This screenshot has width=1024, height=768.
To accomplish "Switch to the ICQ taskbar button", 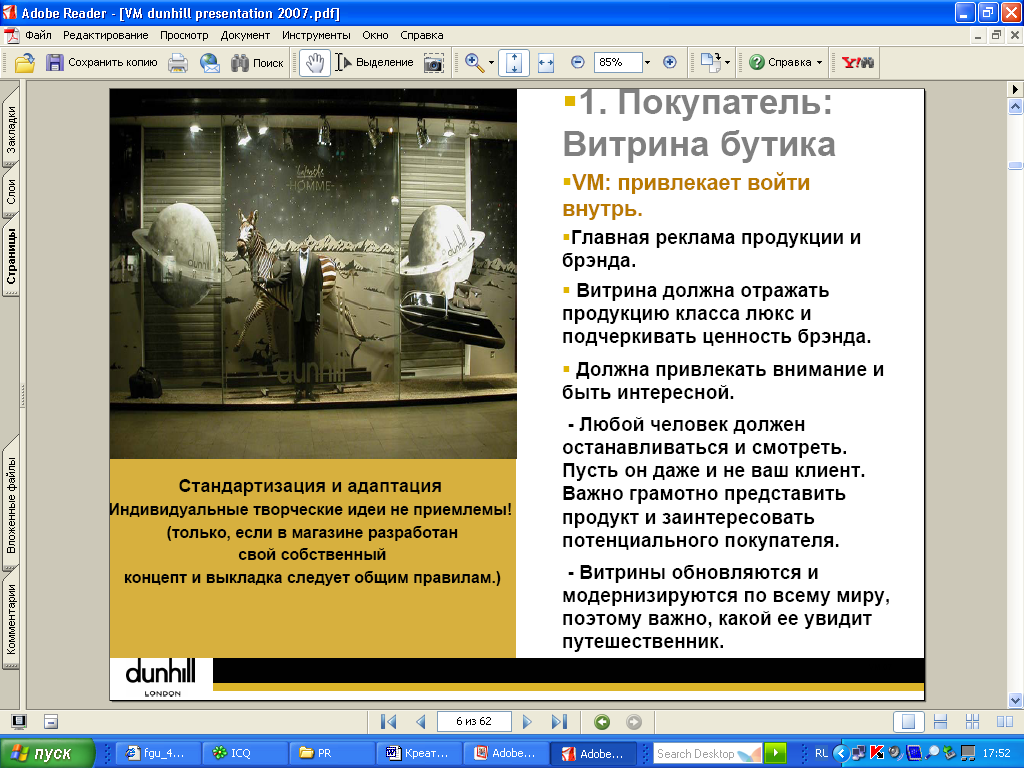I will [245, 753].
